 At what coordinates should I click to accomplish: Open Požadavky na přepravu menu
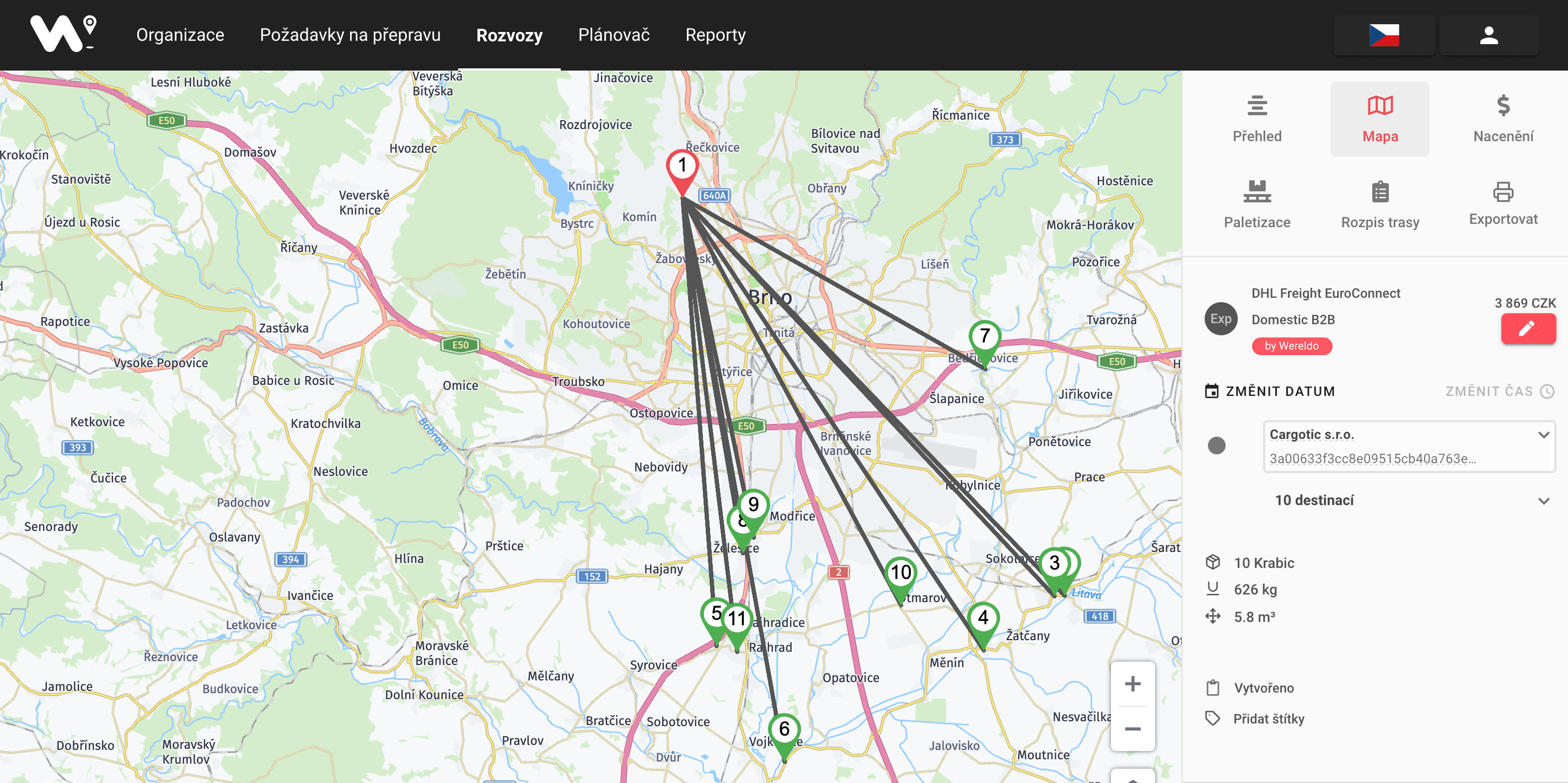tap(350, 35)
